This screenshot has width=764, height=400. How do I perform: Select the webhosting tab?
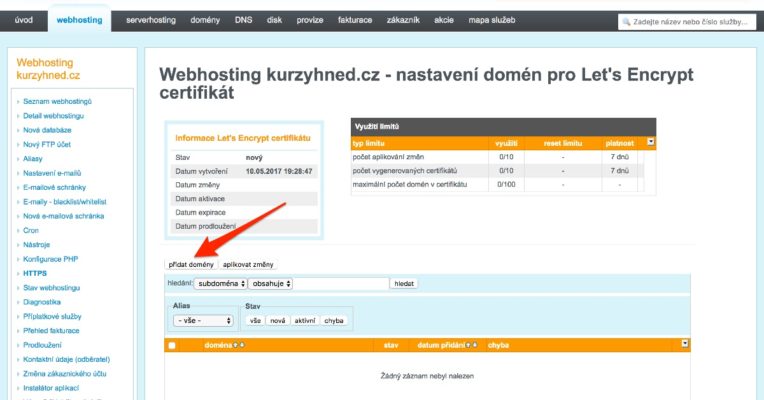tap(79, 20)
